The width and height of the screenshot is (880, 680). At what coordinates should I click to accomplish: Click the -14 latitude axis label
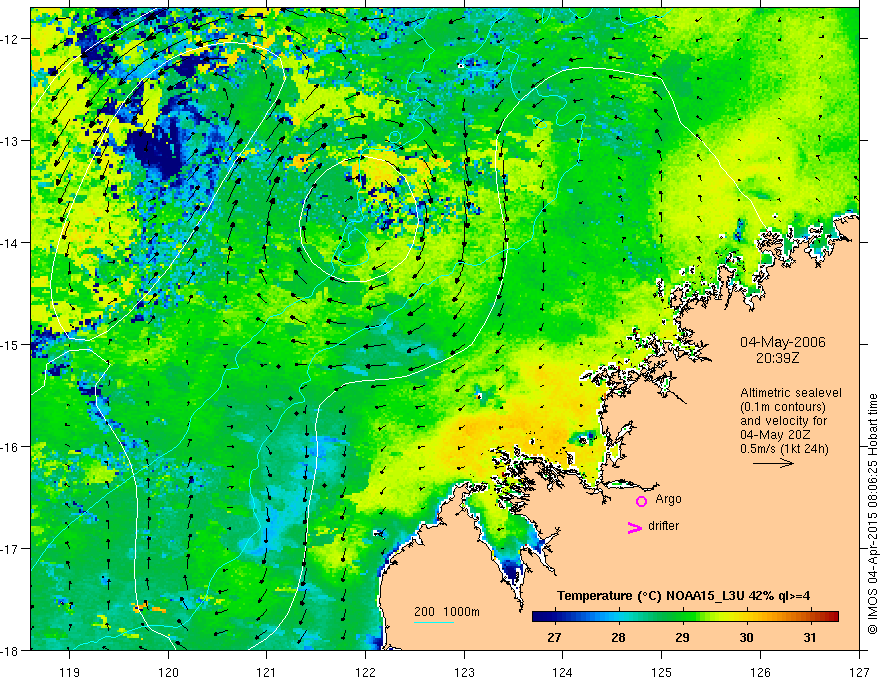[10, 243]
